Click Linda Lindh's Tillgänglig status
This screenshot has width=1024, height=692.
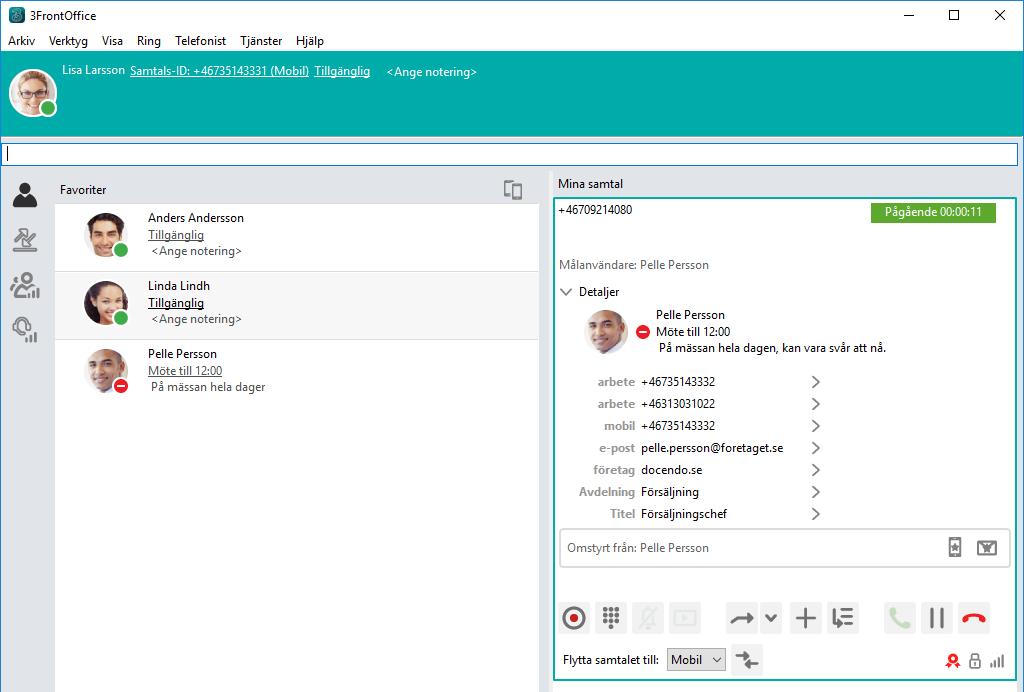pos(176,303)
